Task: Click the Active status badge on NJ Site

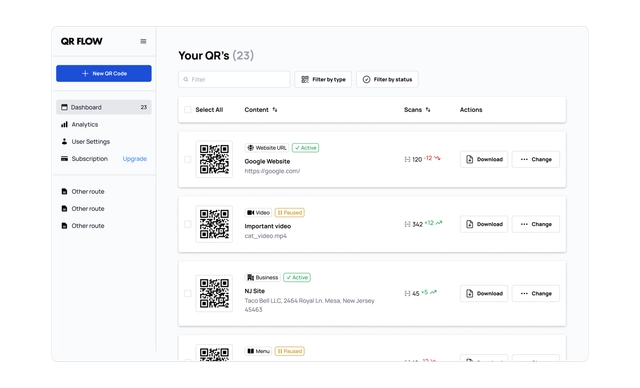Action: pos(297,277)
